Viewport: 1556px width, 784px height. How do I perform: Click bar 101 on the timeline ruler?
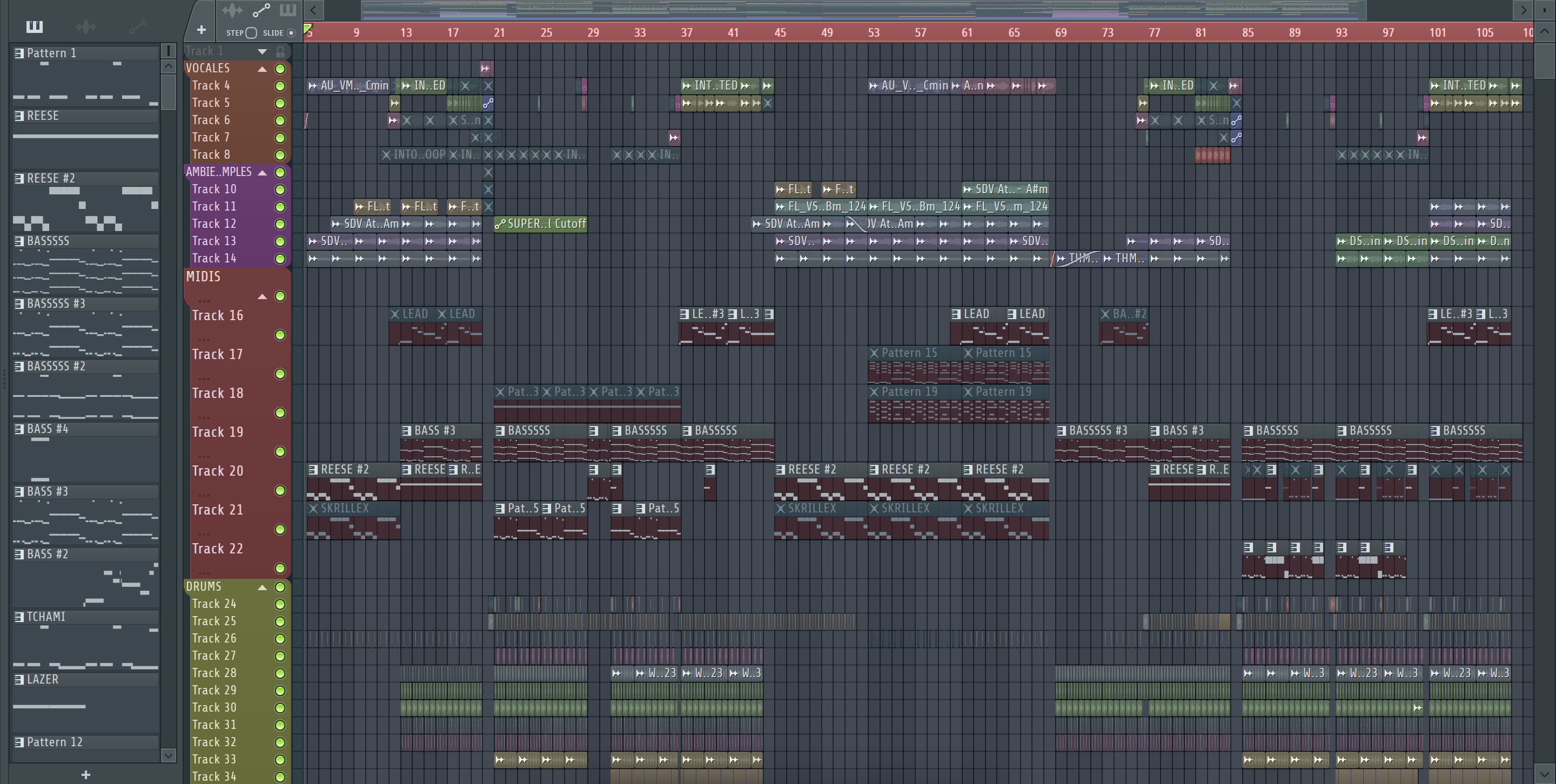pos(1438,32)
